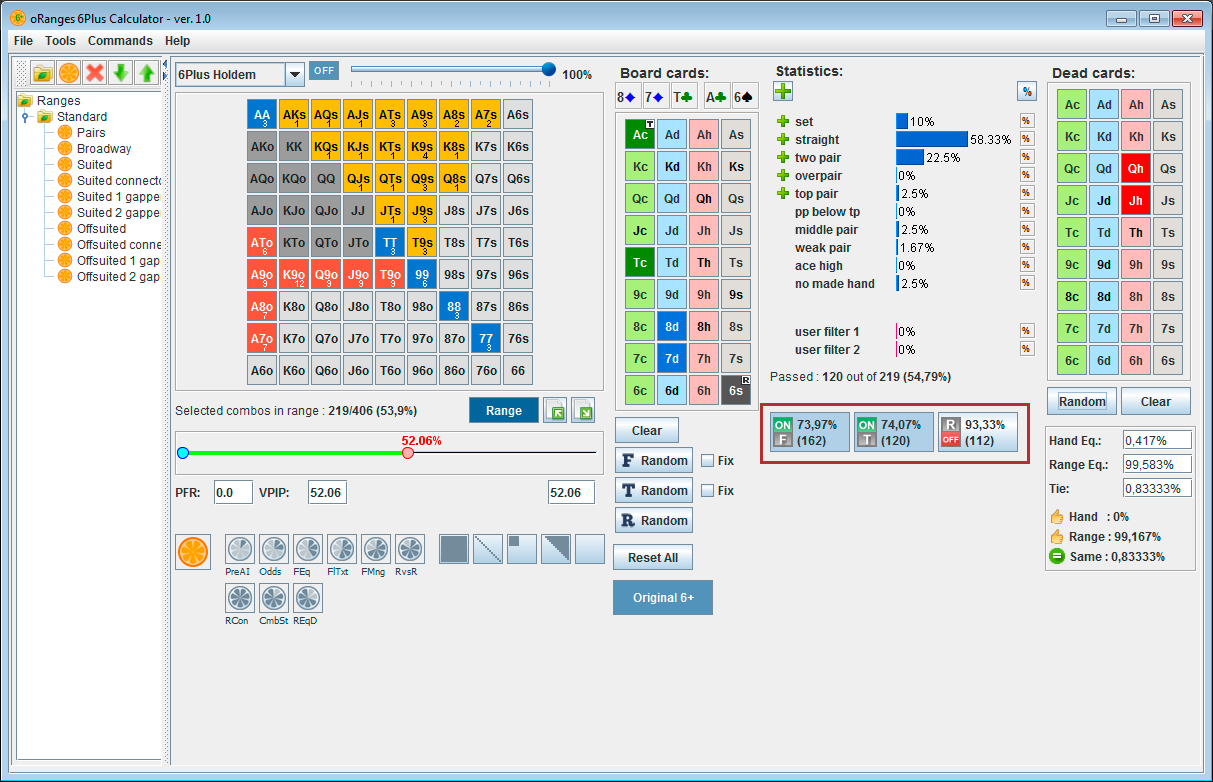
Task: Toggle the OFF switch next to game dropdown
Action: [x=323, y=71]
